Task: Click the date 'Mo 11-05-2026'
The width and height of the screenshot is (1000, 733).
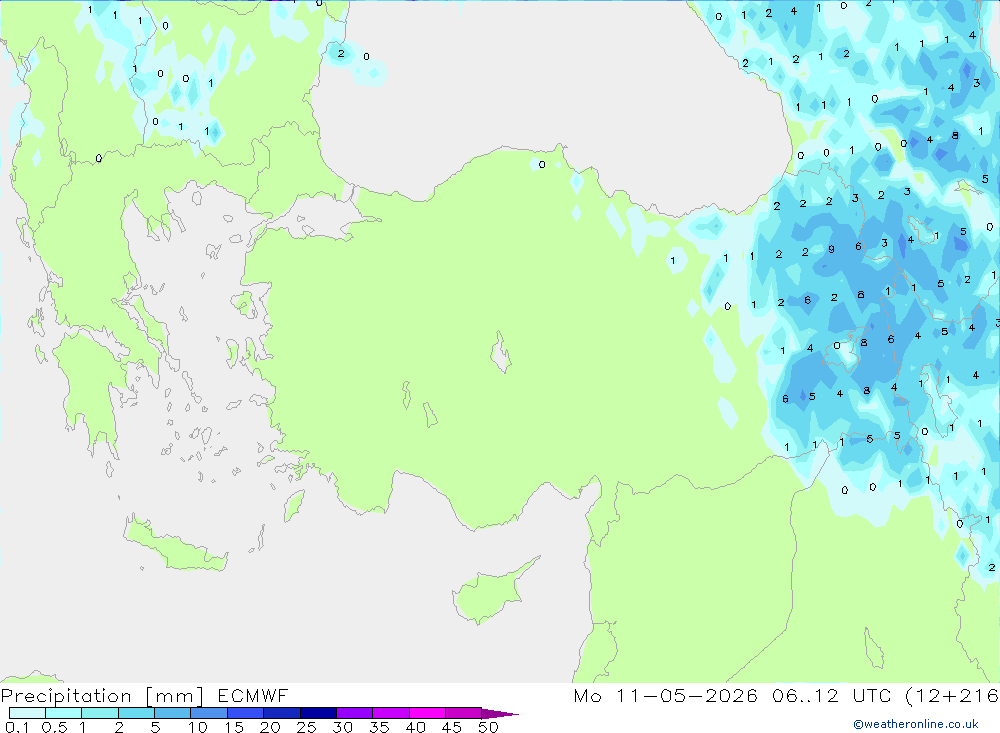Action: pos(666,695)
